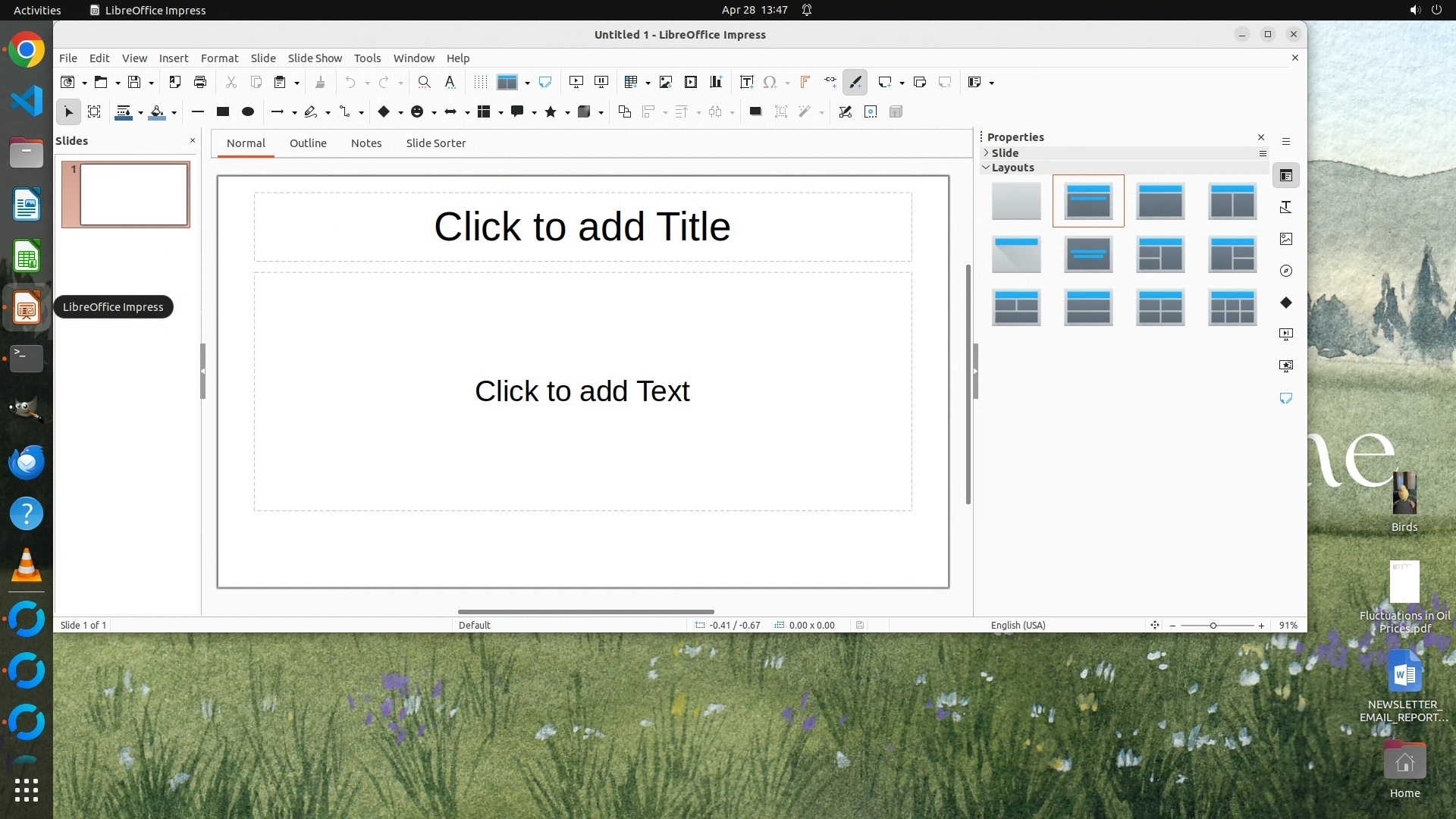Insert a Text Box from toolbar
The height and width of the screenshot is (819, 1456).
[746, 82]
